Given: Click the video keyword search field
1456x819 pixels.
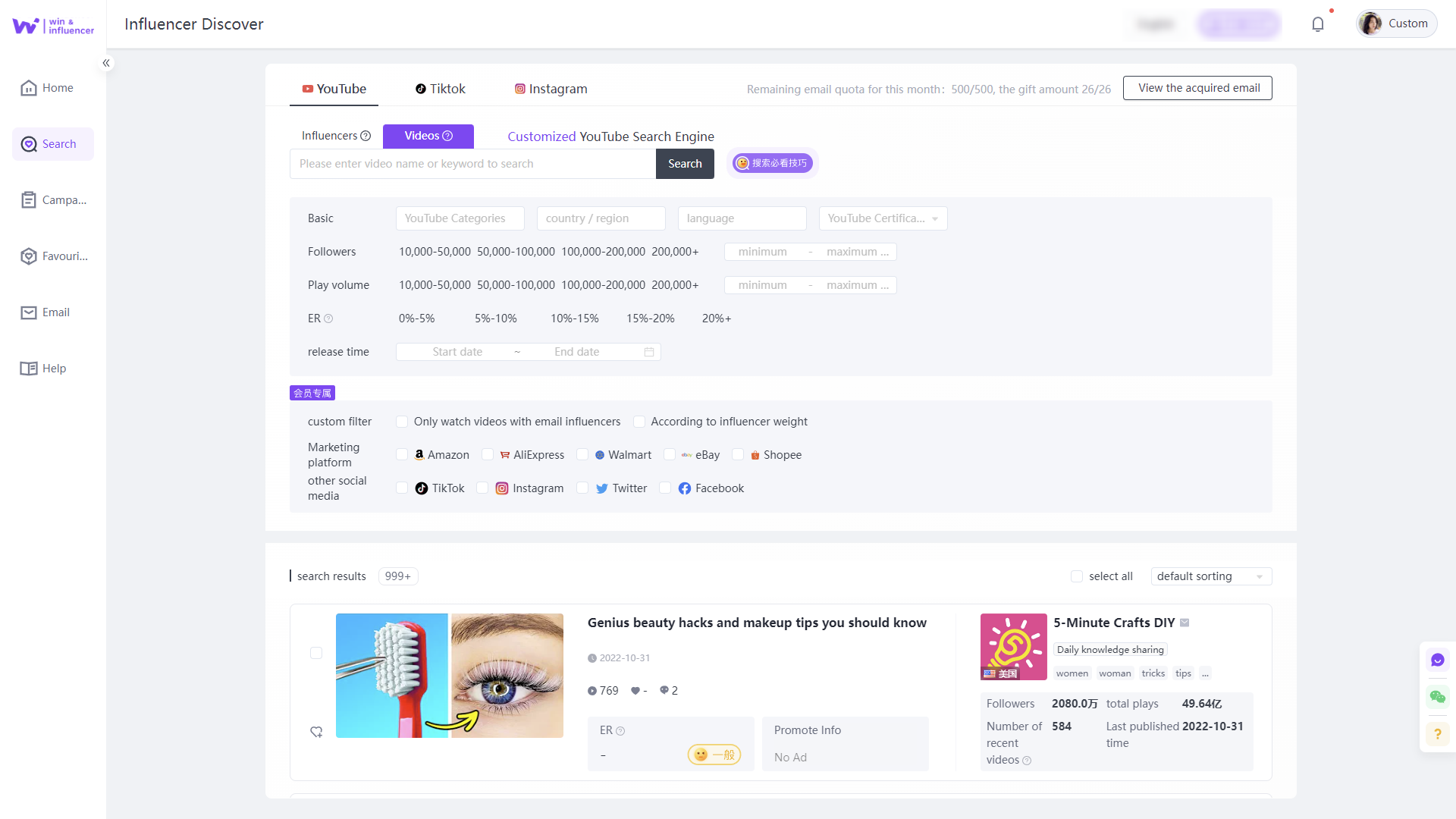Looking at the screenshot, I should point(472,164).
